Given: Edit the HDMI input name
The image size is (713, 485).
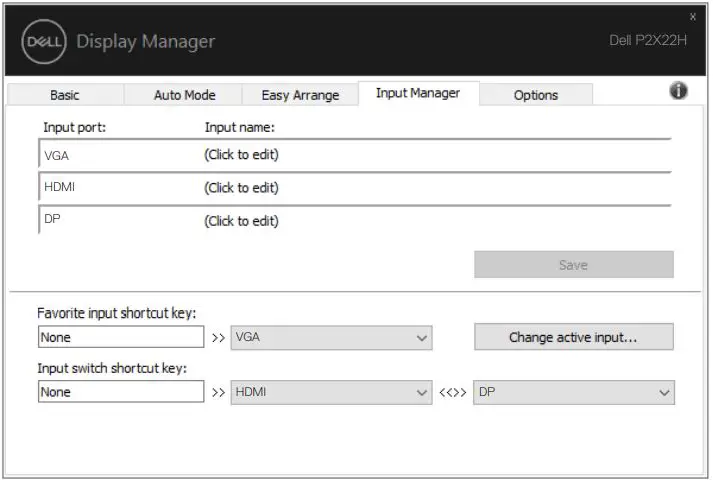Looking at the screenshot, I should pyautogui.click(x=241, y=188).
